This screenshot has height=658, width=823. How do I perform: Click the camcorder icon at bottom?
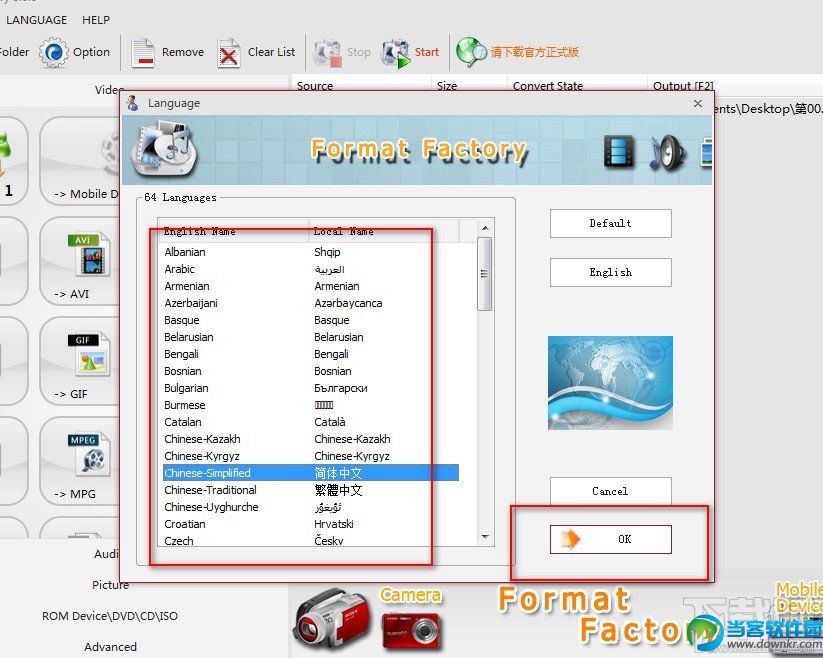pyautogui.click(x=332, y=619)
